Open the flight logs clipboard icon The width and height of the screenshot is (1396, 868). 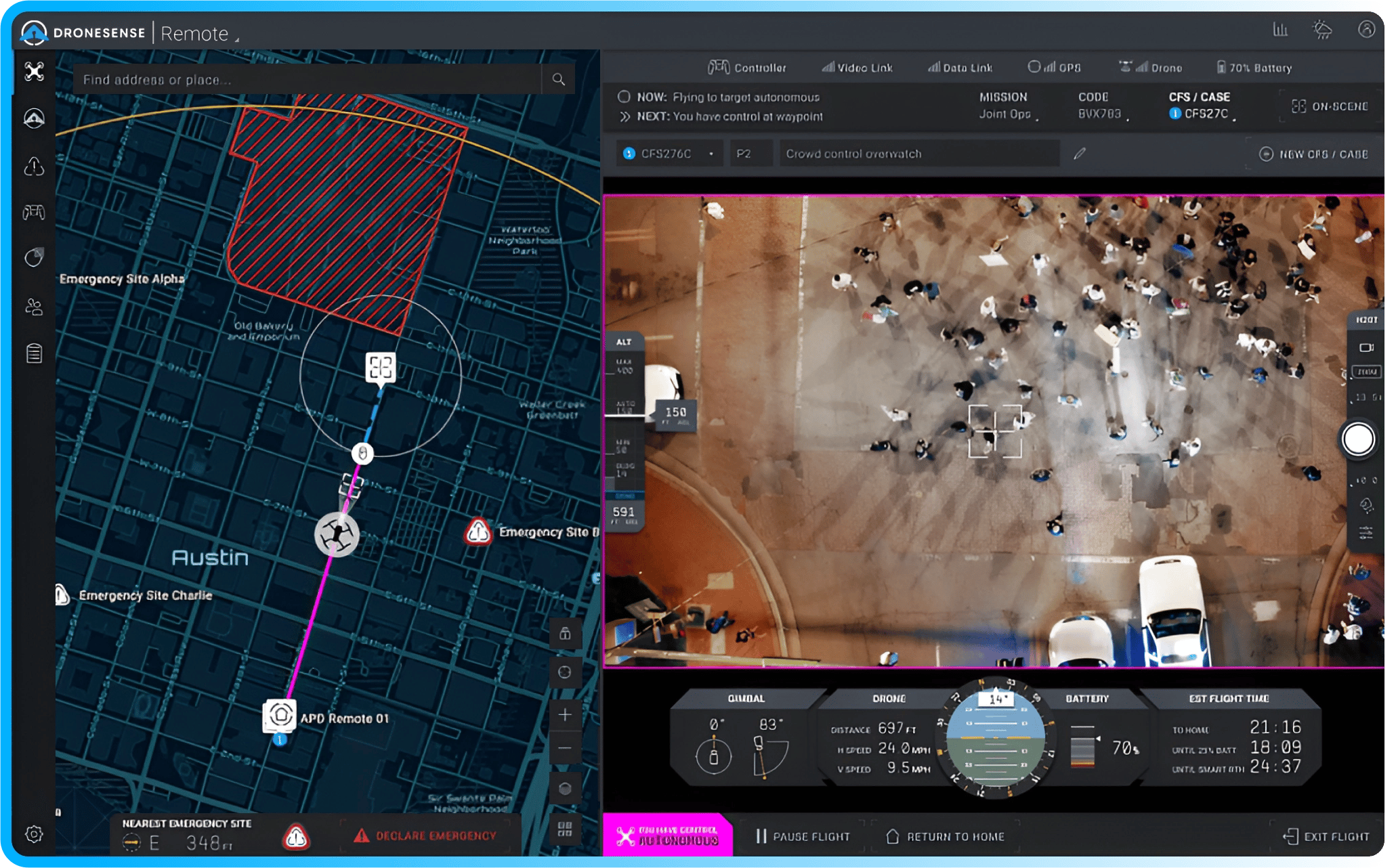tap(34, 353)
